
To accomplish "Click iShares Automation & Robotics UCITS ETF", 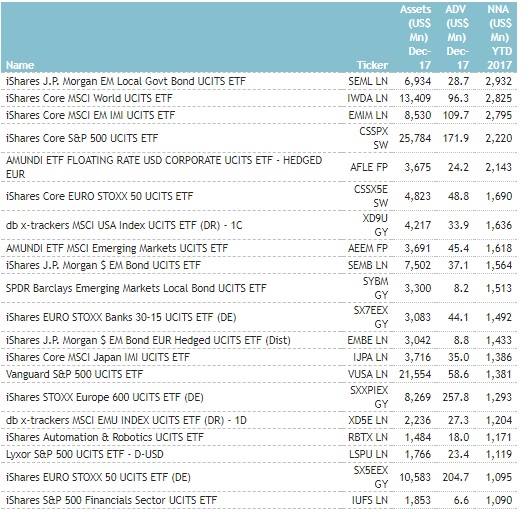I will tap(105, 437).
